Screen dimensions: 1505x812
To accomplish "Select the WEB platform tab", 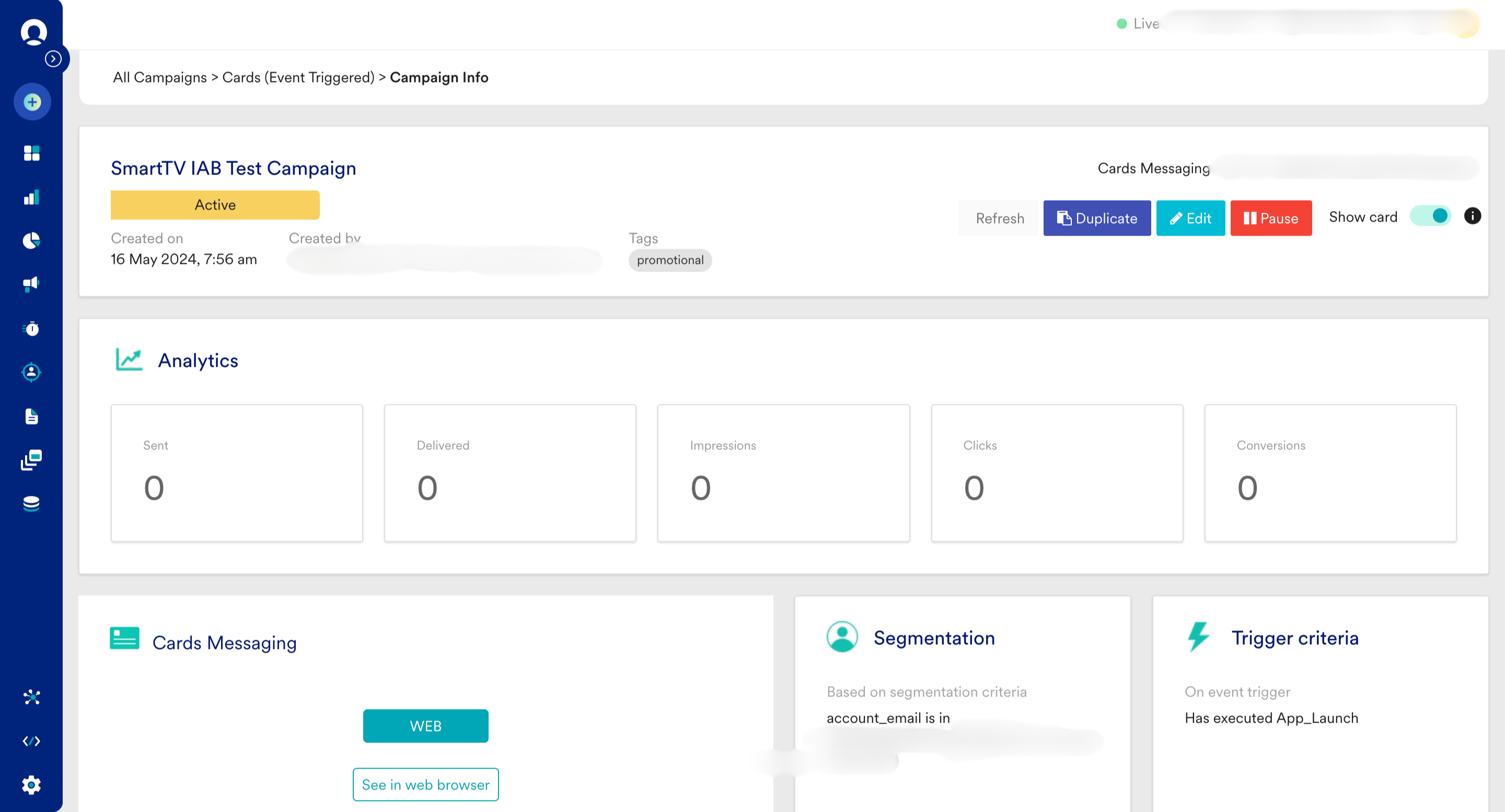I will click(425, 726).
